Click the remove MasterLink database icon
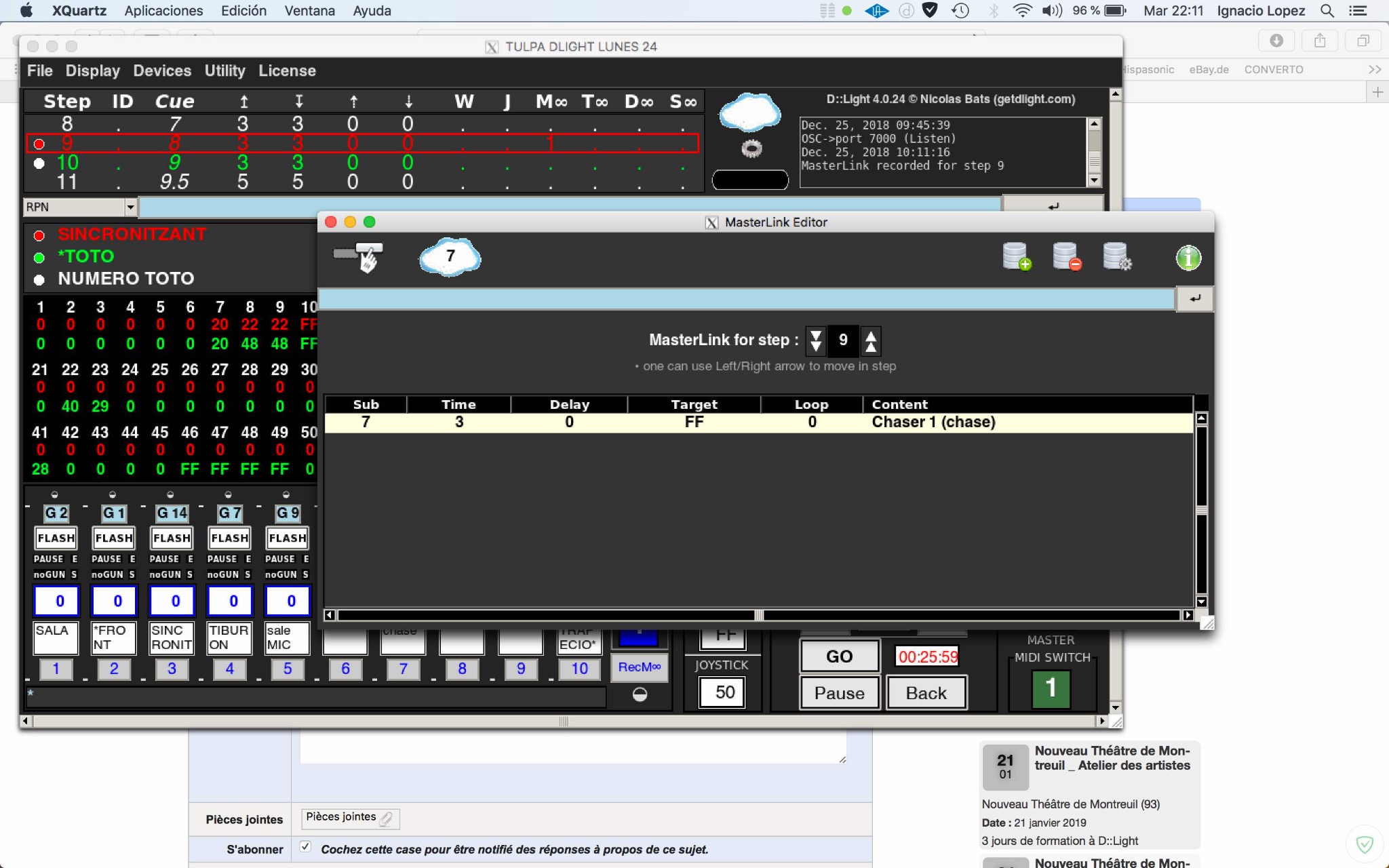Viewport: 1389px width, 868px height. [x=1066, y=257]
